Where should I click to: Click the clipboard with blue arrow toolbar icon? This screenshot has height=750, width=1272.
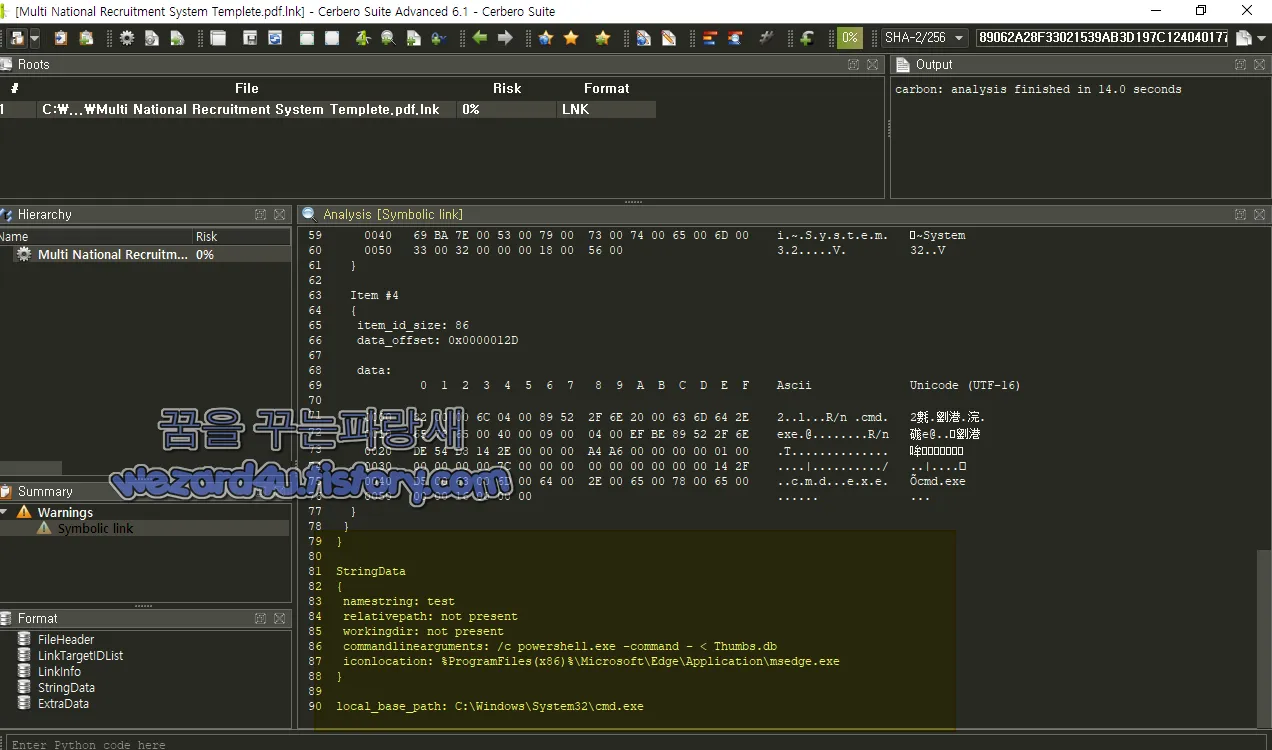[x=61, y=38]
